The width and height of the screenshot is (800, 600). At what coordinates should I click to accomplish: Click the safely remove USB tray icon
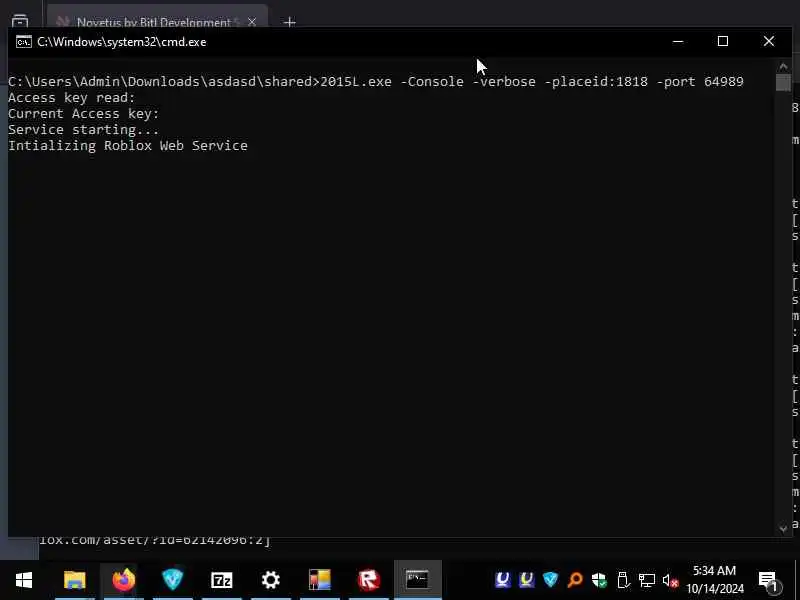point(622,580)
